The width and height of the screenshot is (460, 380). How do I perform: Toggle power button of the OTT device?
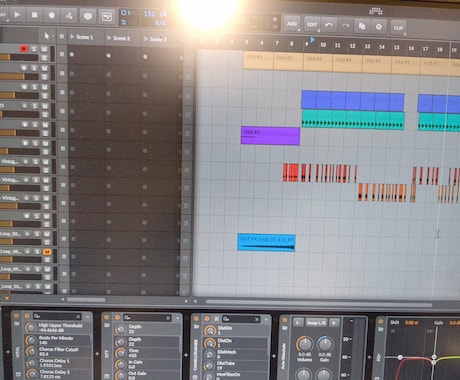tap(107, 317)
